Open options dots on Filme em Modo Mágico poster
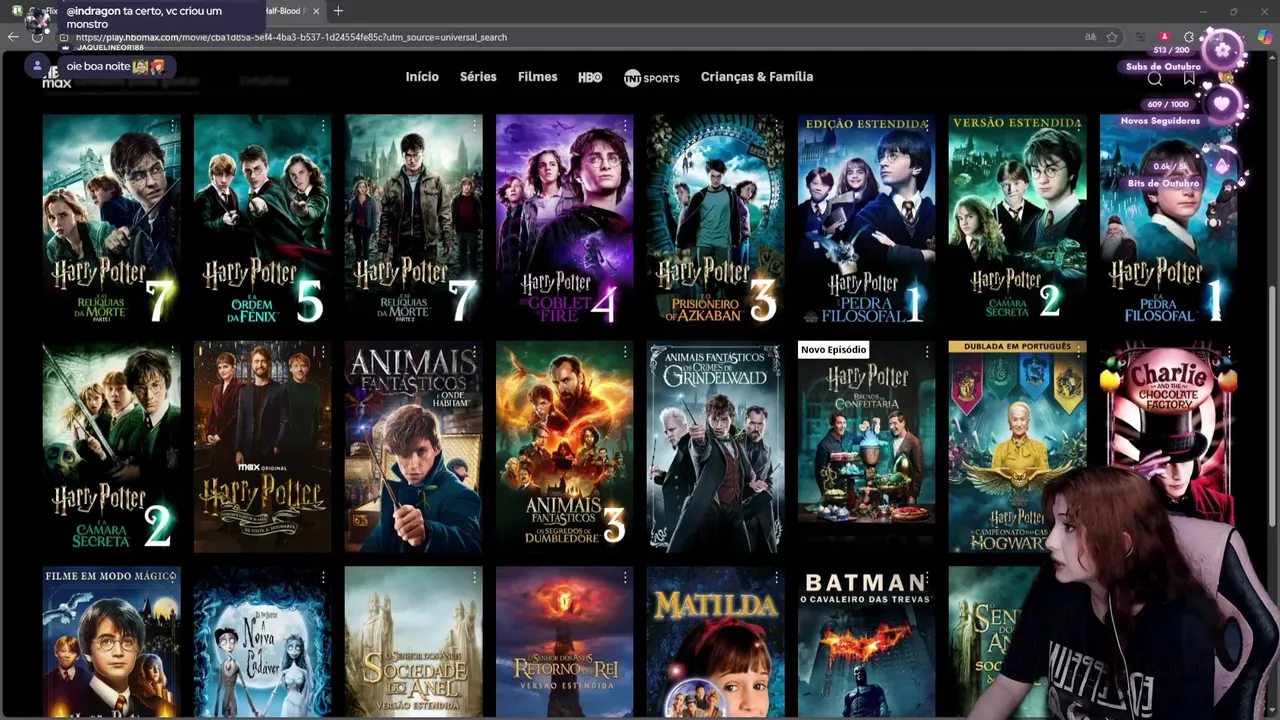Image resolution: width=1280 pixels, height=720 pixels. tap(172, 578)
